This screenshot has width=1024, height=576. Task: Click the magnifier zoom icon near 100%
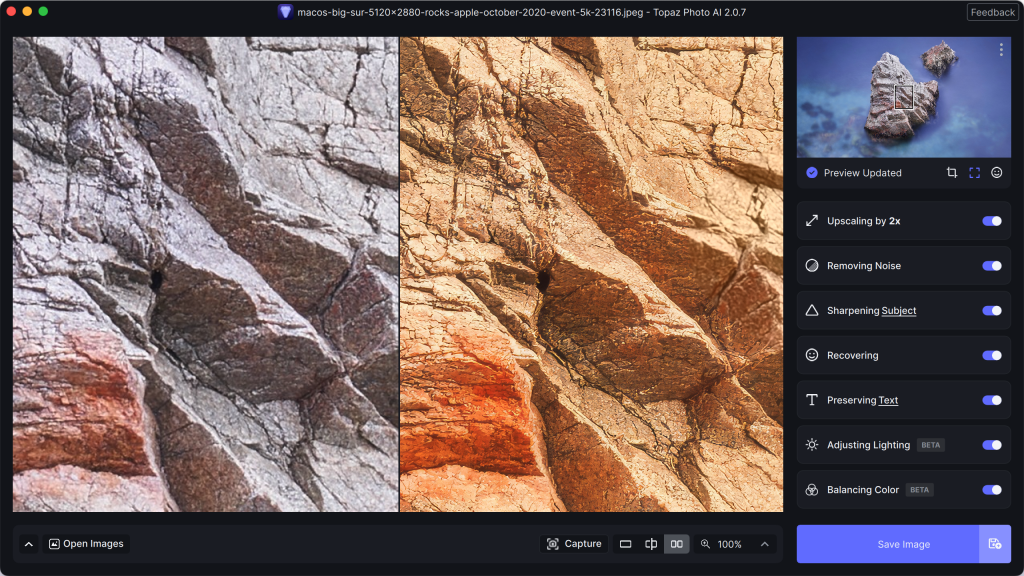[x=706, y=544]
